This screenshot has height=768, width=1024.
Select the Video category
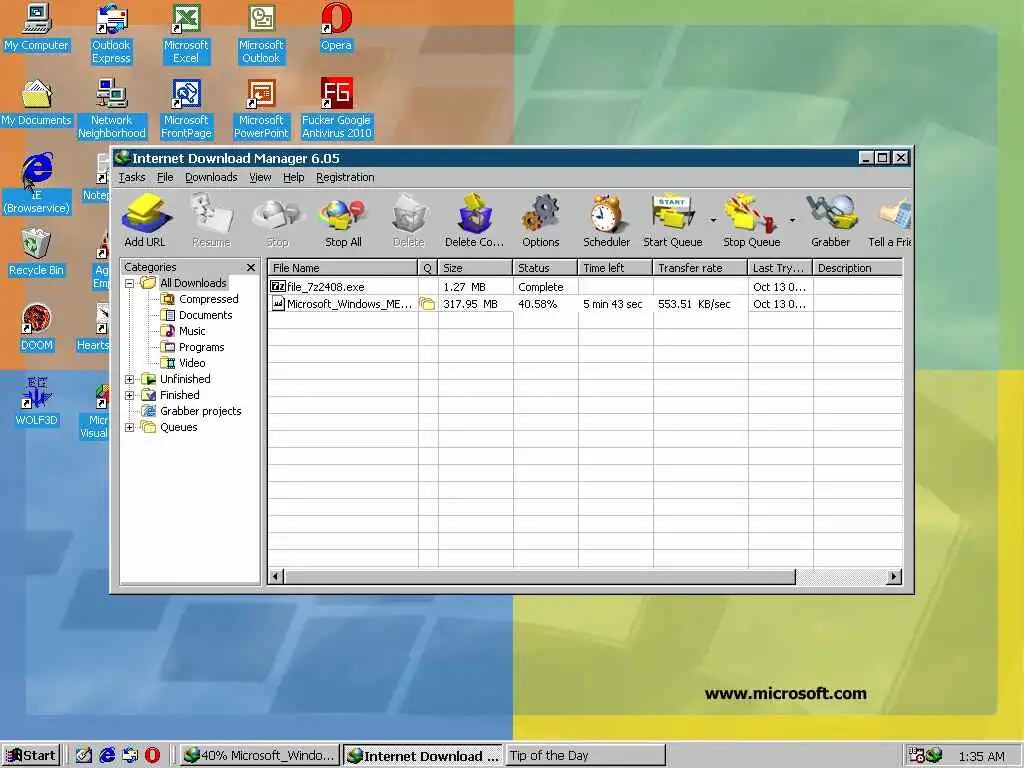click(x=184, y=363)
